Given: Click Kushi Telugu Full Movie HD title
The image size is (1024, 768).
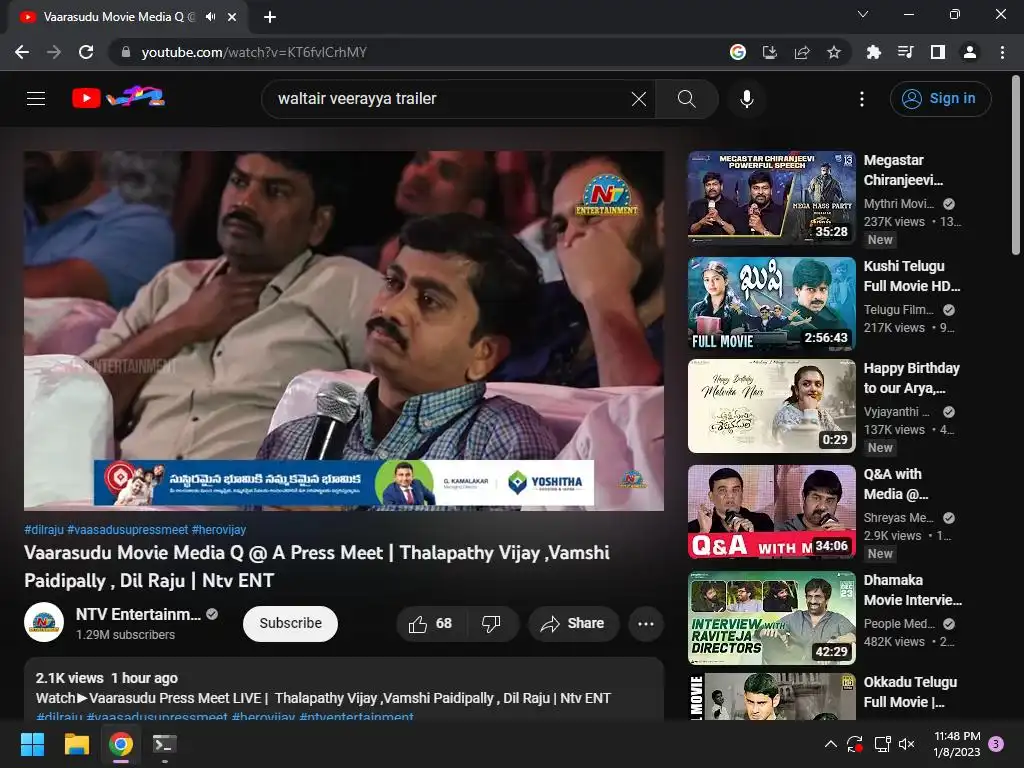Looking at the screenshot, I should pos(912,276).
